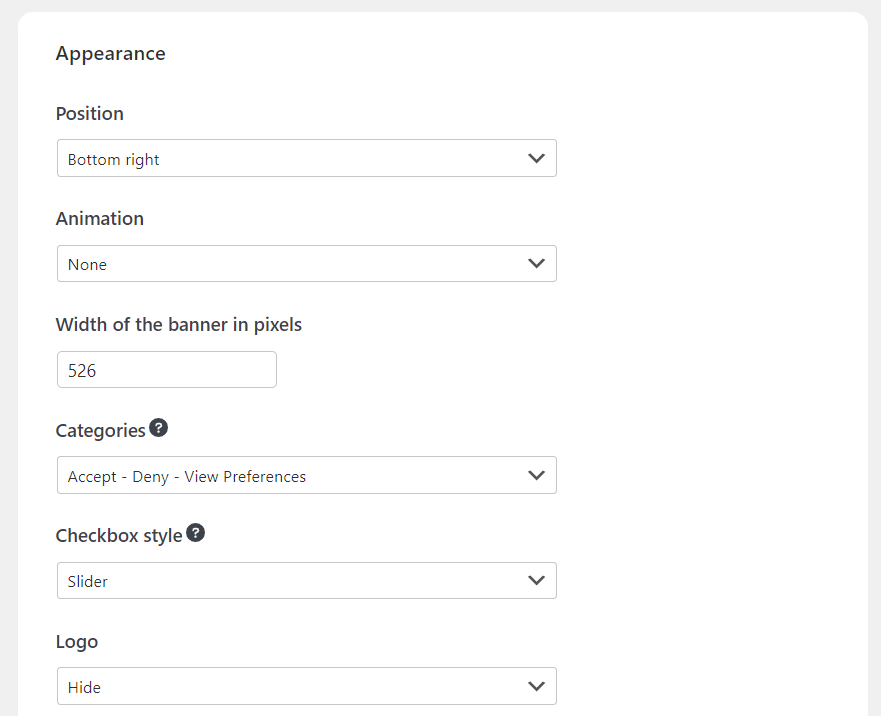This screenshot has width=881, height=716.
Task: Click the 'Width of the banner in pixels' label
Action: point(179,325)
